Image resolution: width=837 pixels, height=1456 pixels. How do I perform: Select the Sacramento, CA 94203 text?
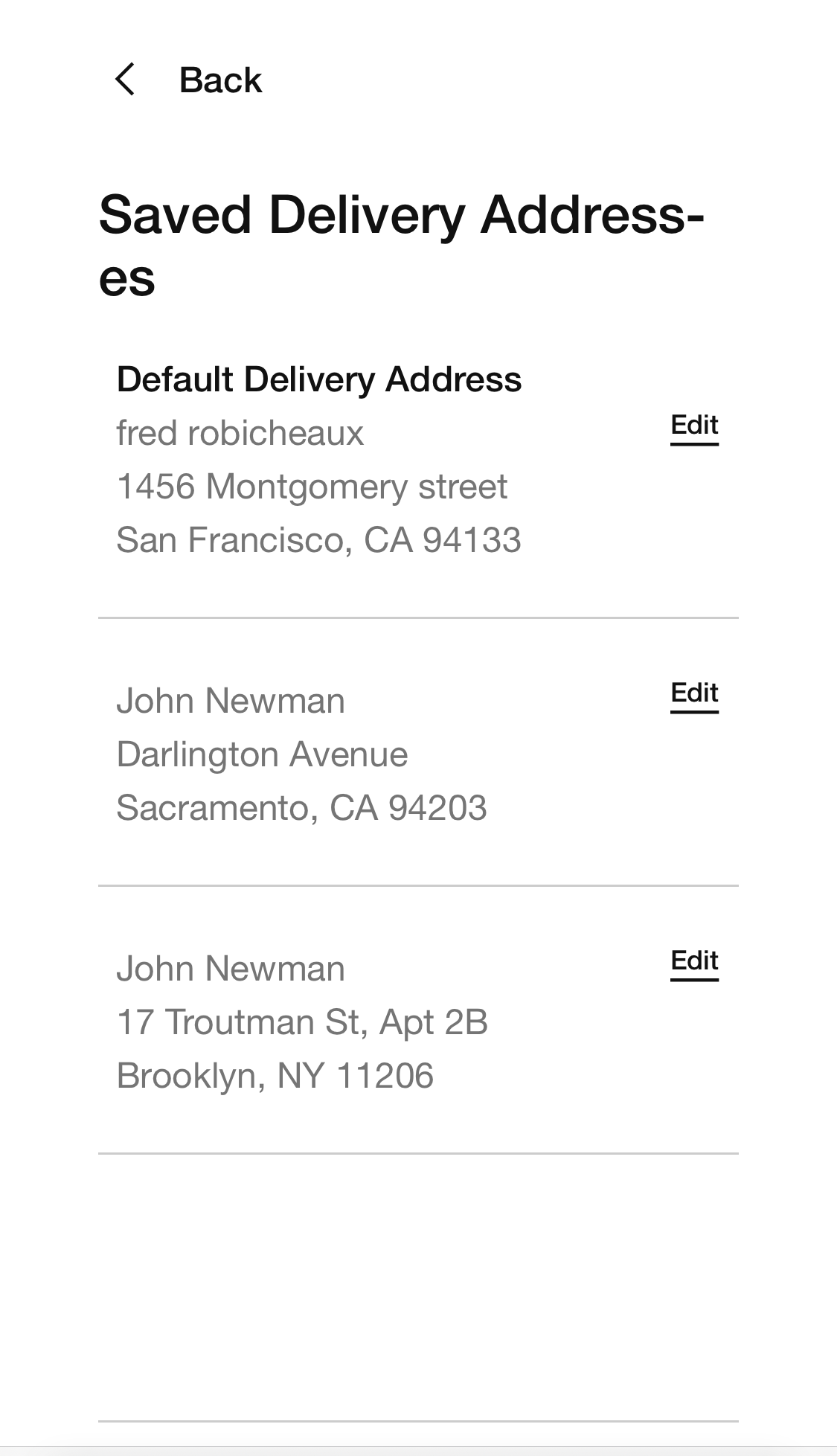tap(302, 807)
